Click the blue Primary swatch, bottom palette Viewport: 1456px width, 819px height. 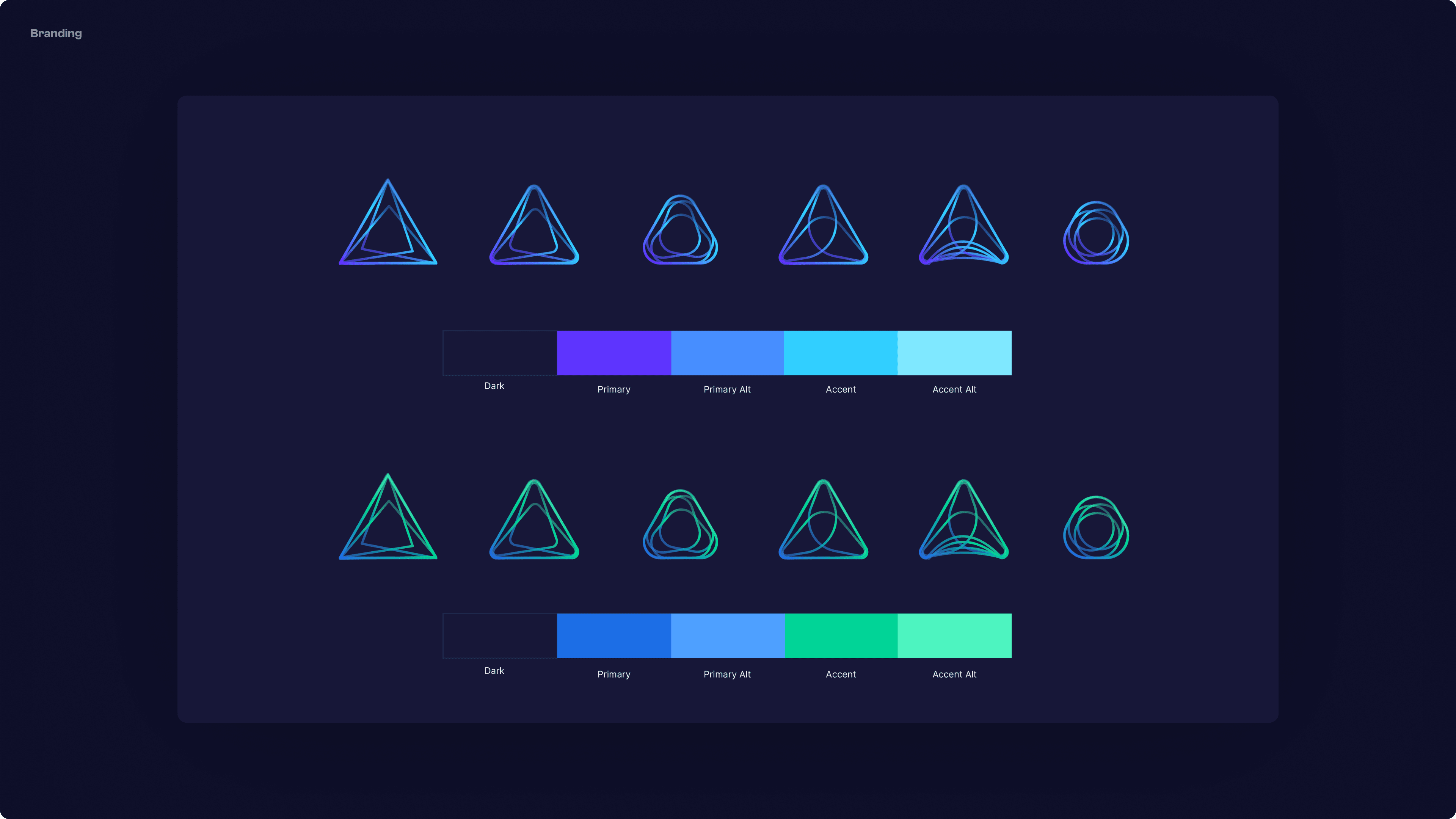click(x=614, y=635)
